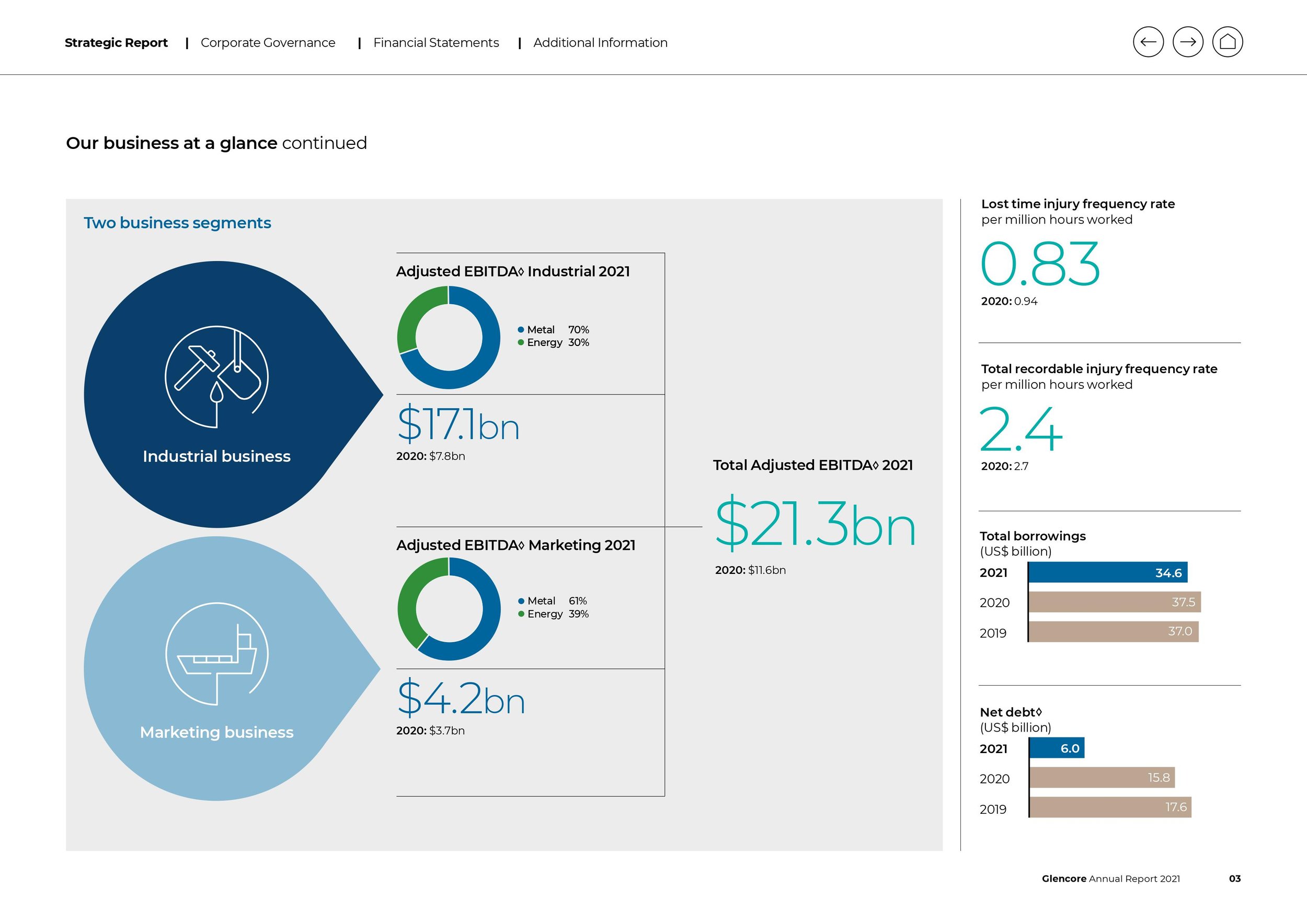Click the 2021 Total borrowings 34.6 bar
Image resolution: width=1307 pixels, height=924 pixels.
pyautogui.click(x=1107, y=572)
